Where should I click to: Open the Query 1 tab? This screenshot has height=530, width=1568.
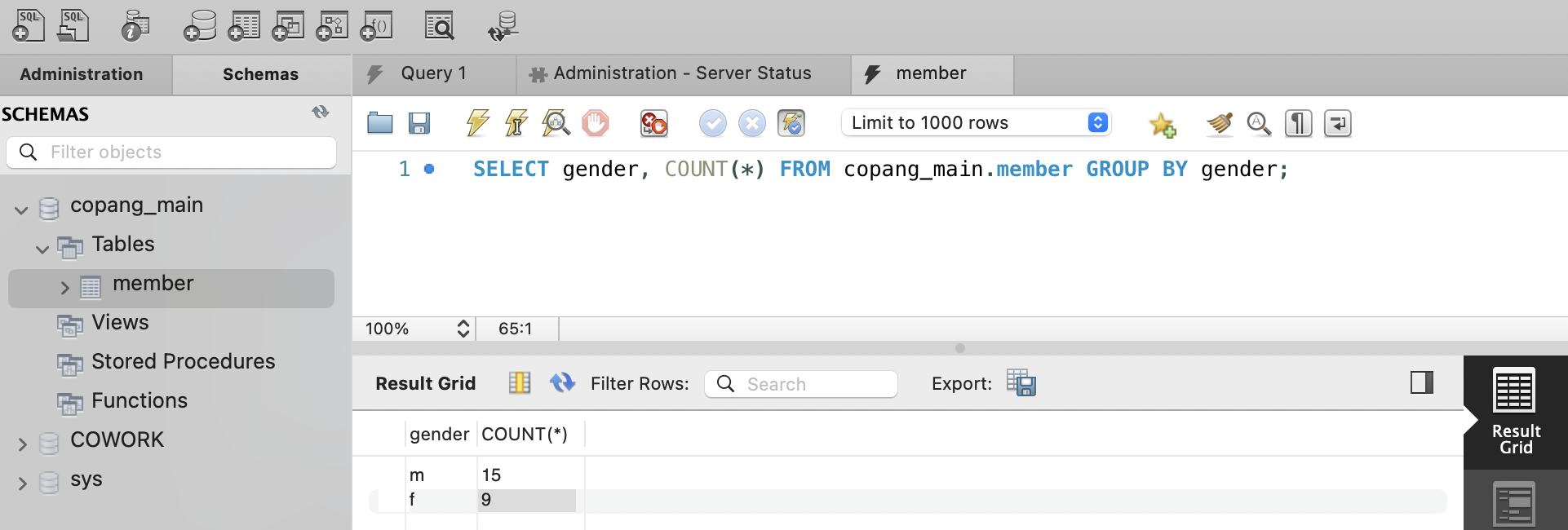[x=434, y=73]
